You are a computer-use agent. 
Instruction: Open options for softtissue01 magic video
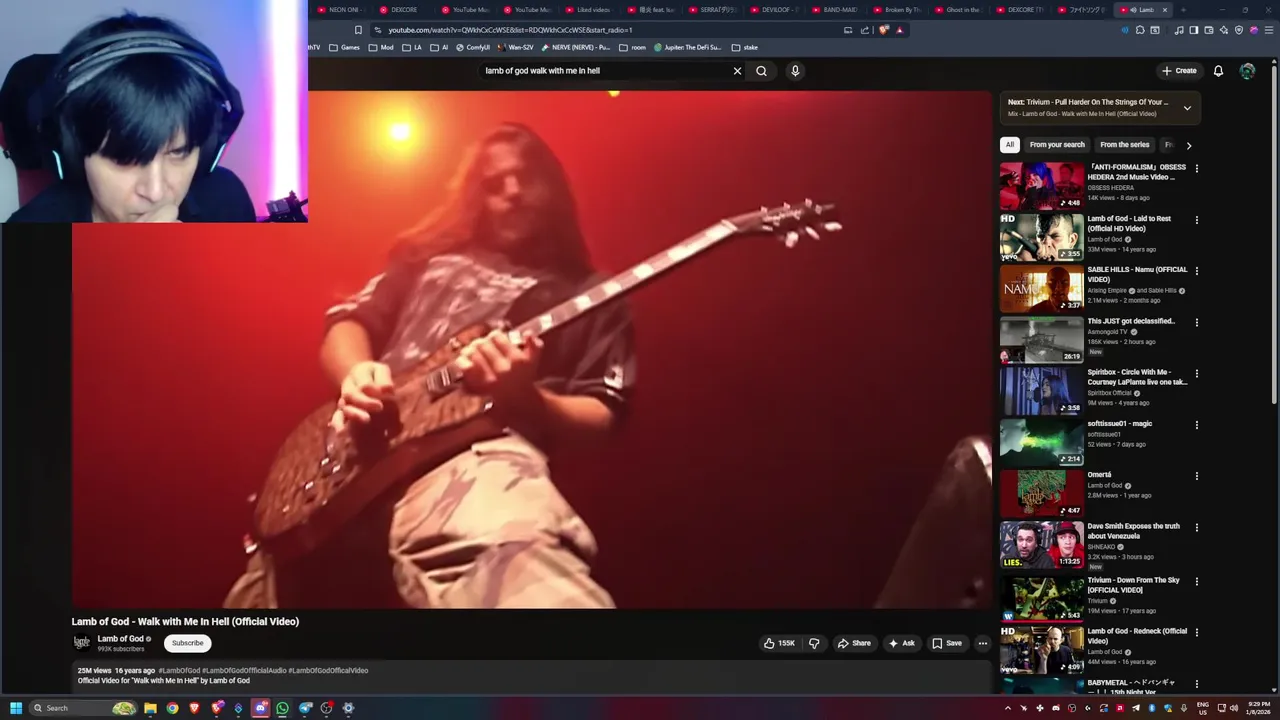[x=1196, y=425]
